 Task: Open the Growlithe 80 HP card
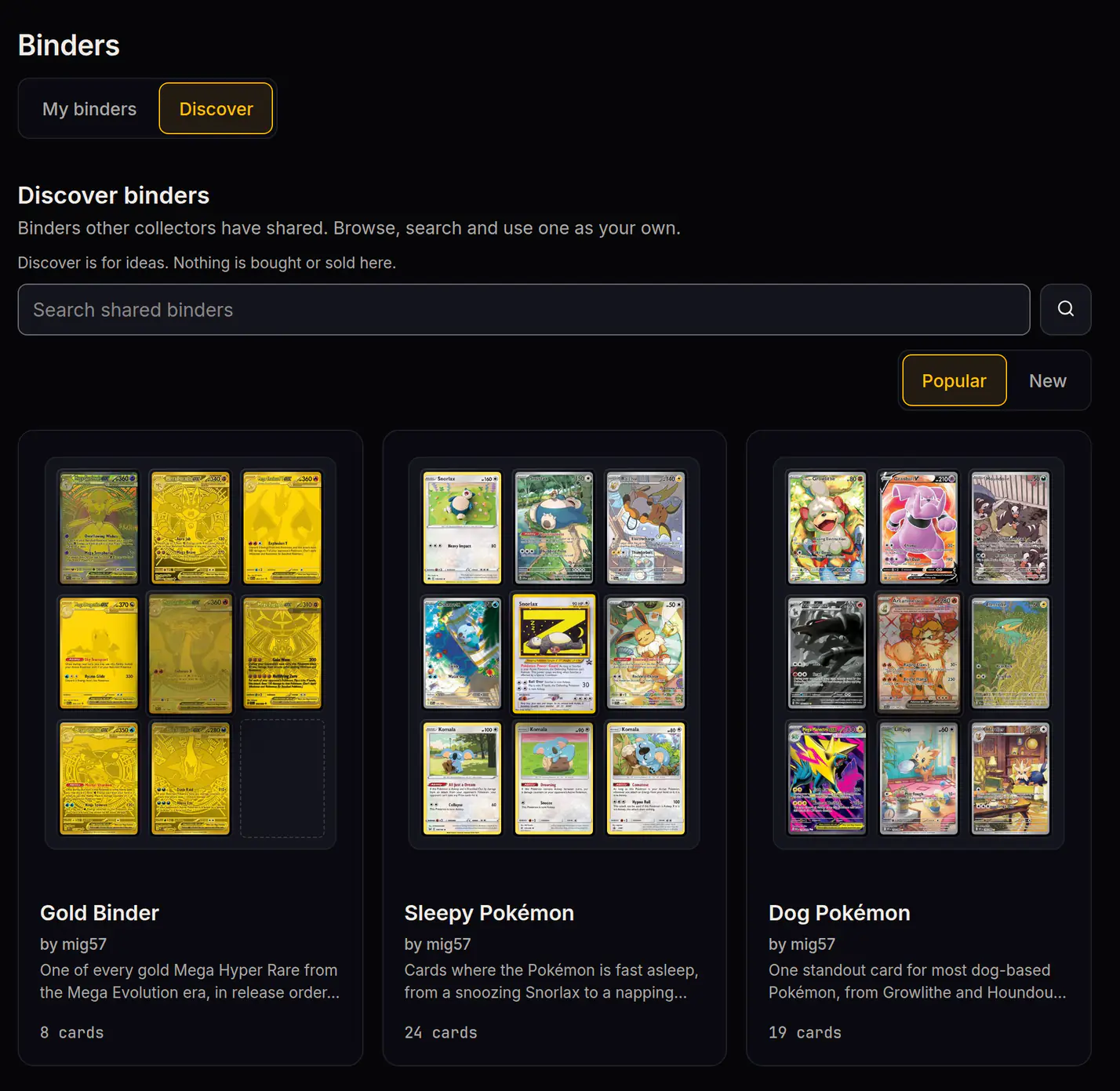827,528
